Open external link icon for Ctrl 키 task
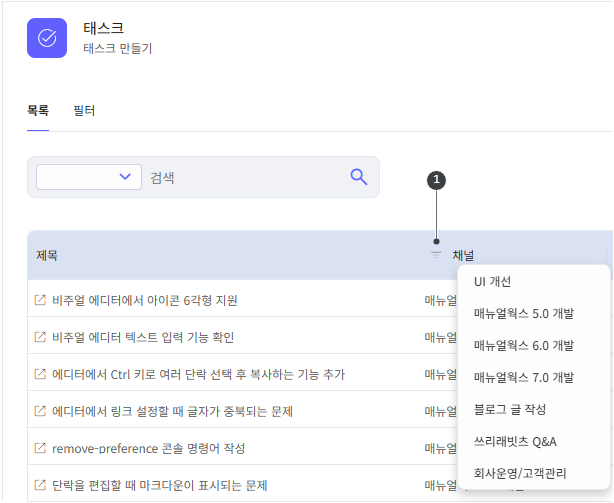 [40, 374]
